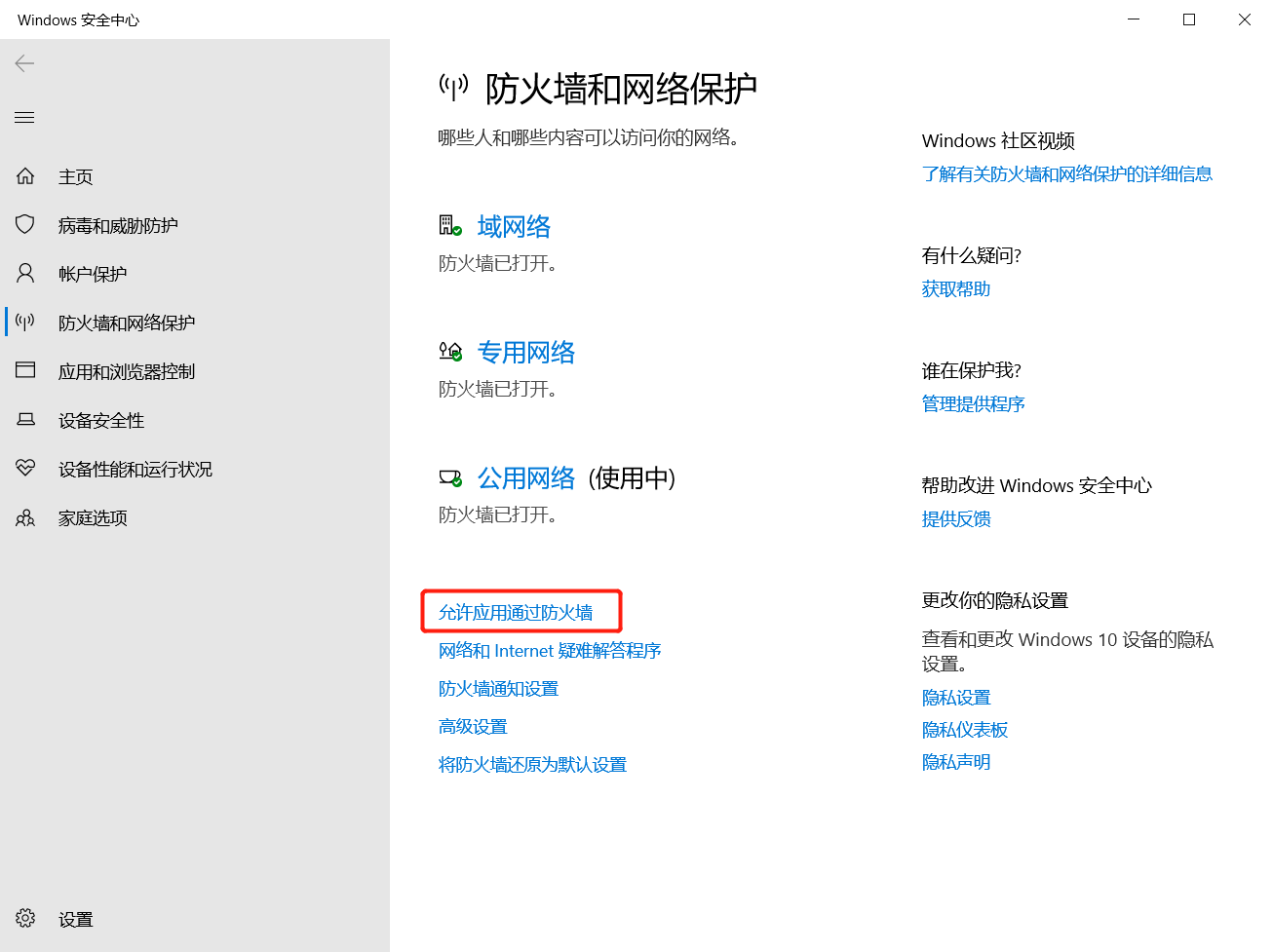
Task: Open 隐私设置 link
Action: pyautogui.click(x=956, y=697)
